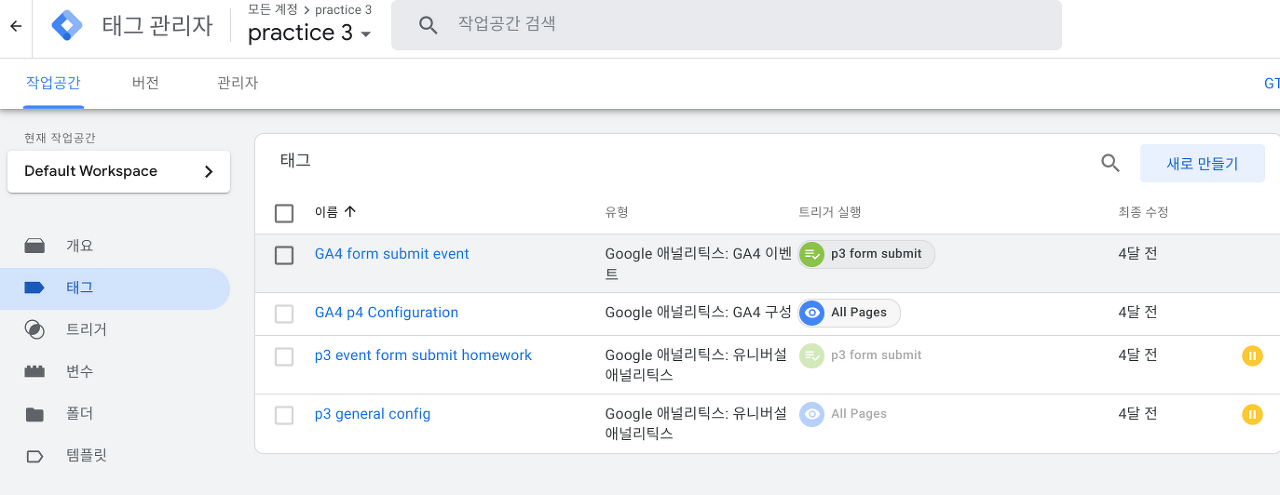
Task: Open the GA4 form submit event tag
Action: [392, 254]
